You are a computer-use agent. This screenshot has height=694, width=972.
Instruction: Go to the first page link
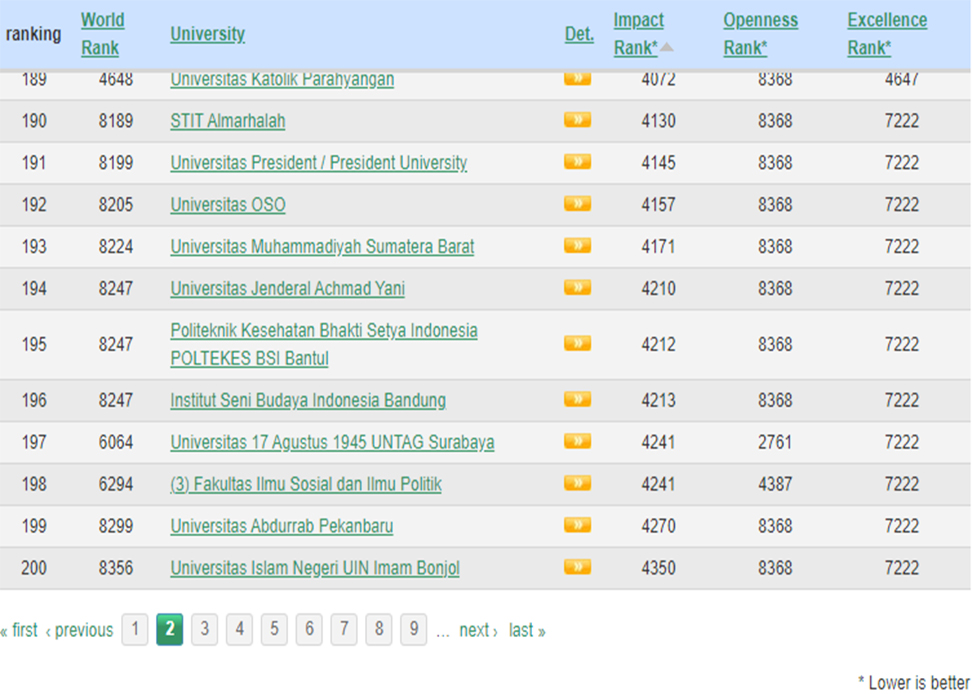coord(19,630)
